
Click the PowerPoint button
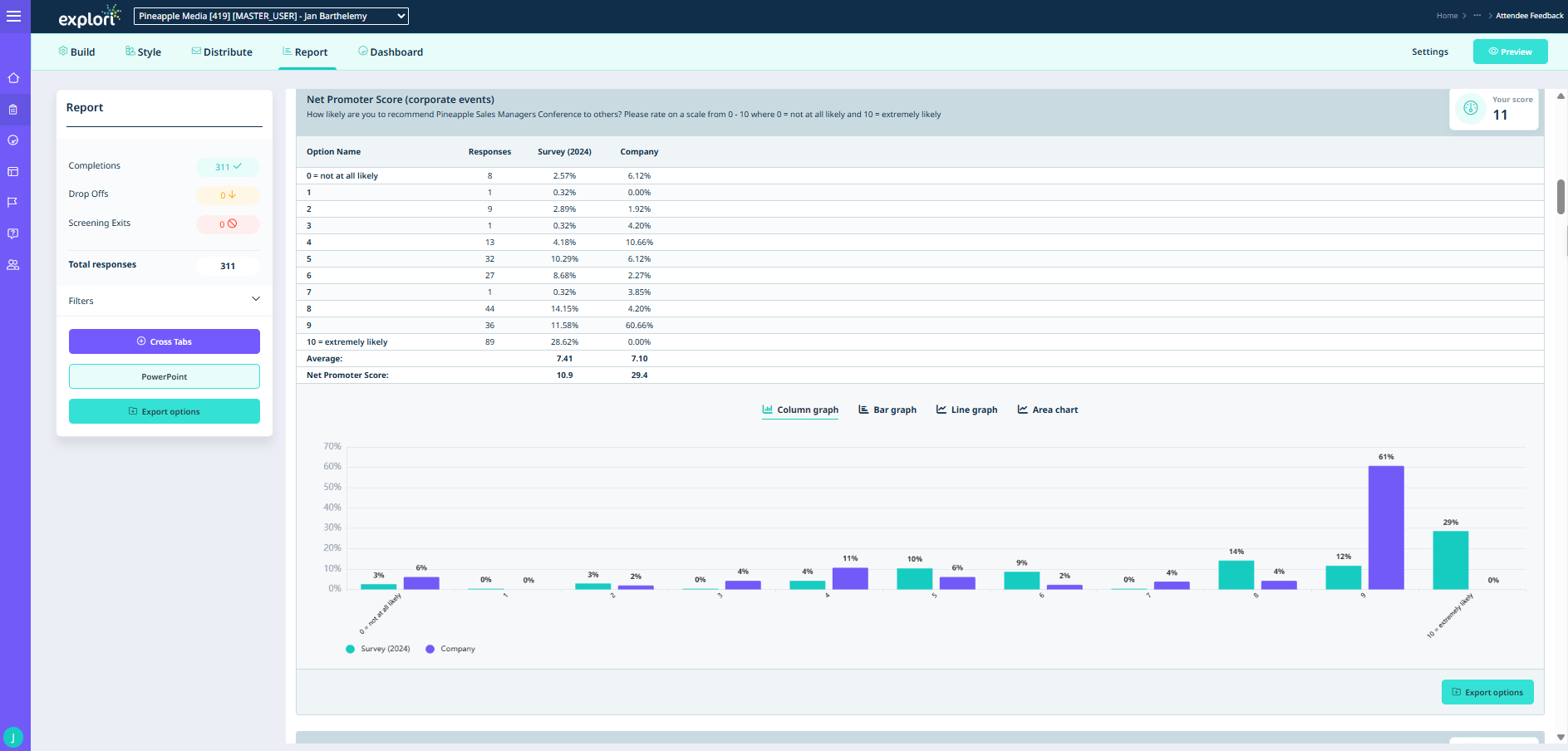[x=165, y=376]
